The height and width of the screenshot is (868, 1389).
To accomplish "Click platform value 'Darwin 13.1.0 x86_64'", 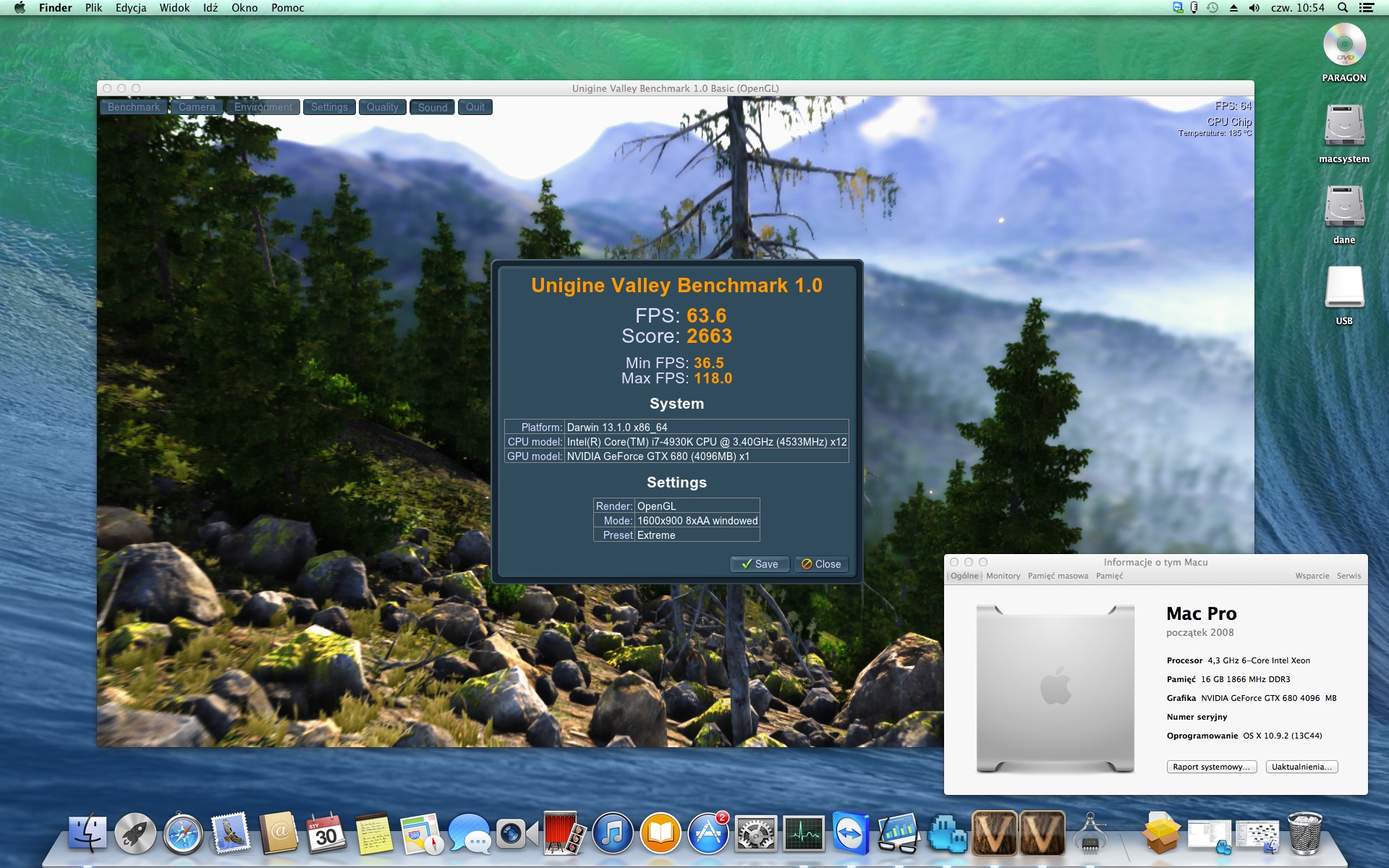I will 617,427.
